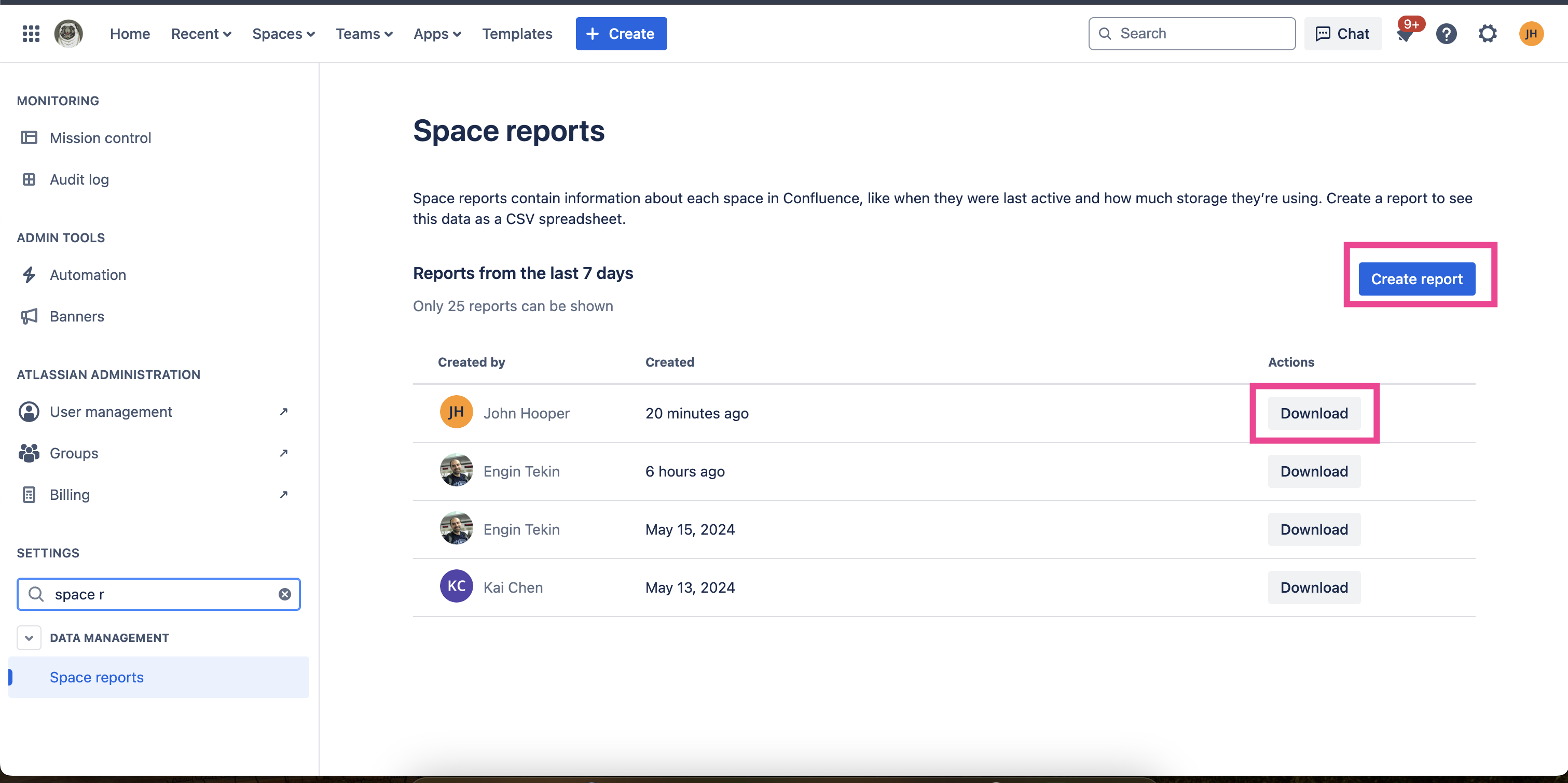Select Space reports in sidebar
The width and height of the screenshot is (1568, 783).
click(x=158, y=677)
